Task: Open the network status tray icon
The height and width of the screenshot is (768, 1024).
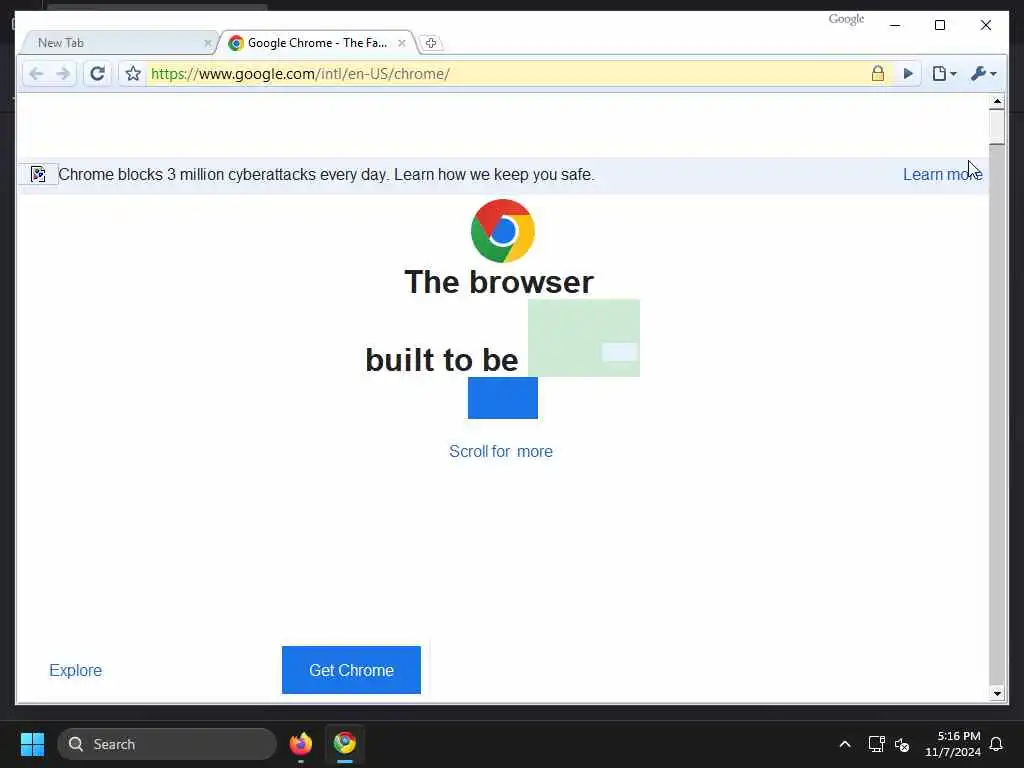Action: coord(876,744)
